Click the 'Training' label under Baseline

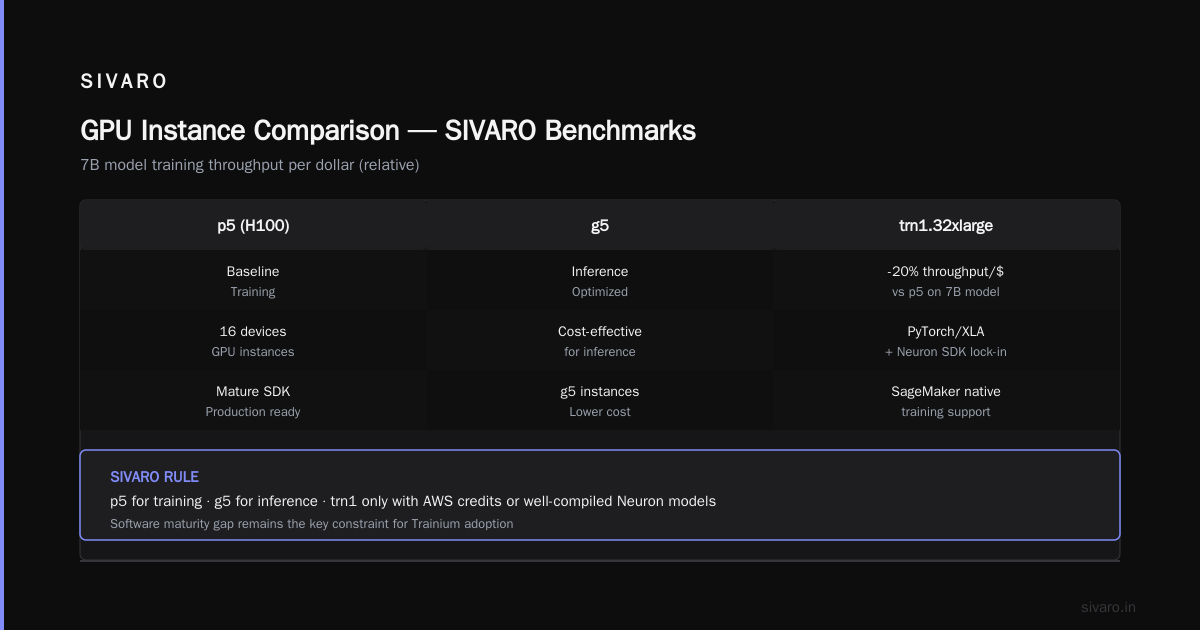click(253, 292)
